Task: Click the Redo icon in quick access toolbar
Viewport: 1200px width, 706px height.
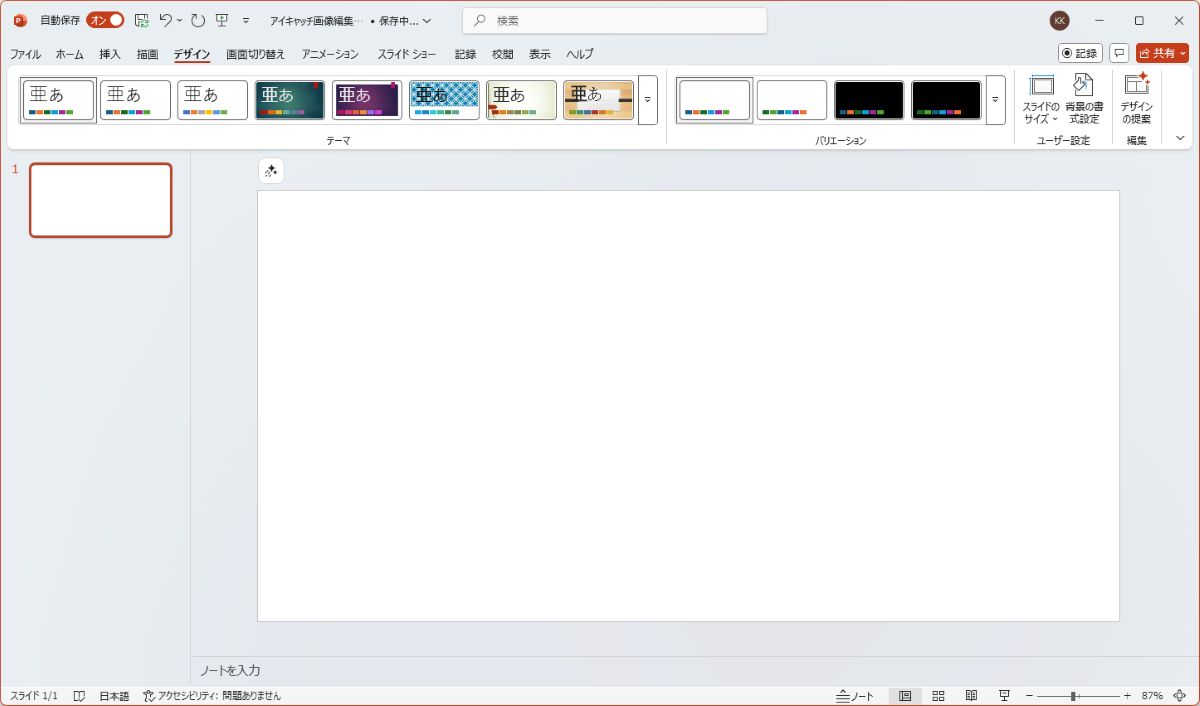Action: [x=197, y=20]
